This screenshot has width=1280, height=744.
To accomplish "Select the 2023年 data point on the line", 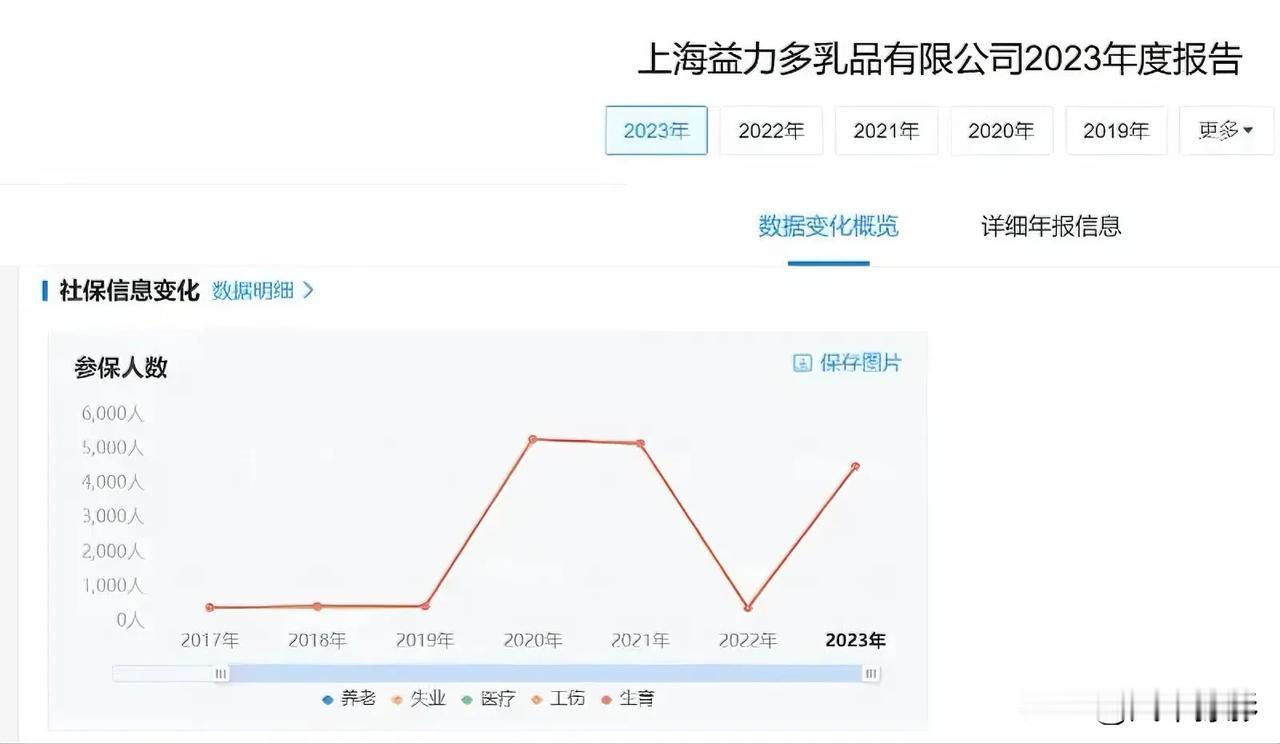I will point(856,466).
